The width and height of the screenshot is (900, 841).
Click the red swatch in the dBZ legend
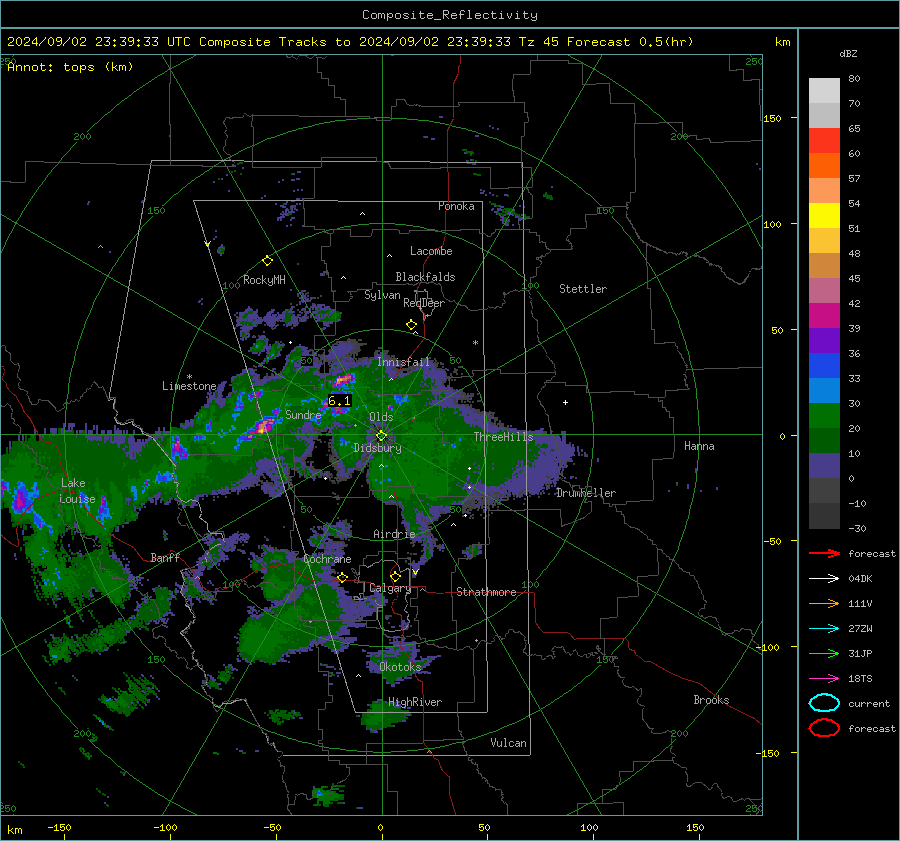pos(824,140)
